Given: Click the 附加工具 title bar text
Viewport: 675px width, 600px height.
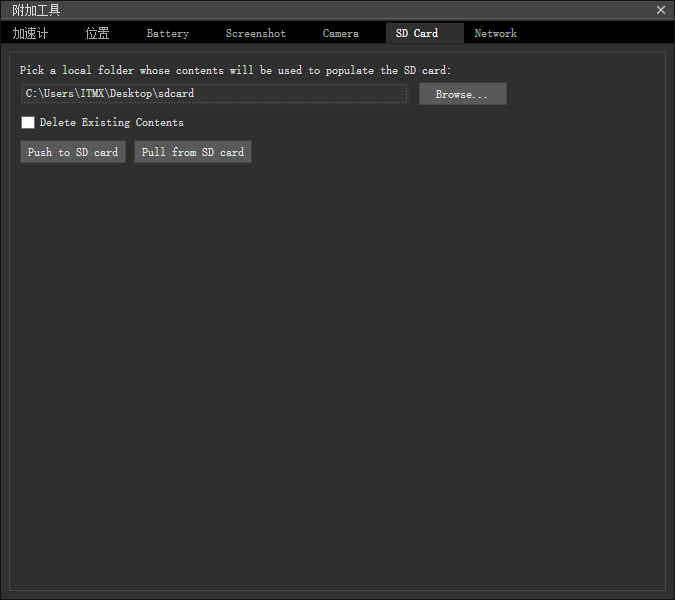Looking at the screenshot, I should point(36,10).
